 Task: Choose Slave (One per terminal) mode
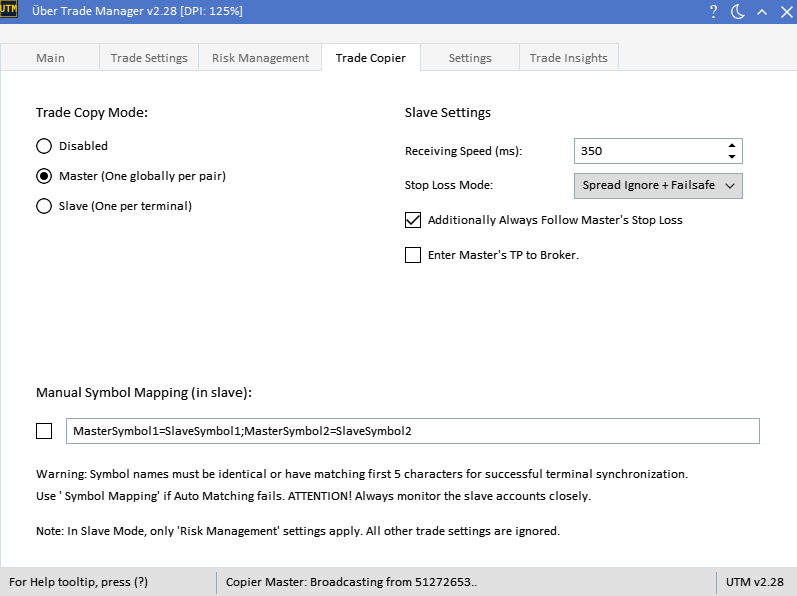44,206
